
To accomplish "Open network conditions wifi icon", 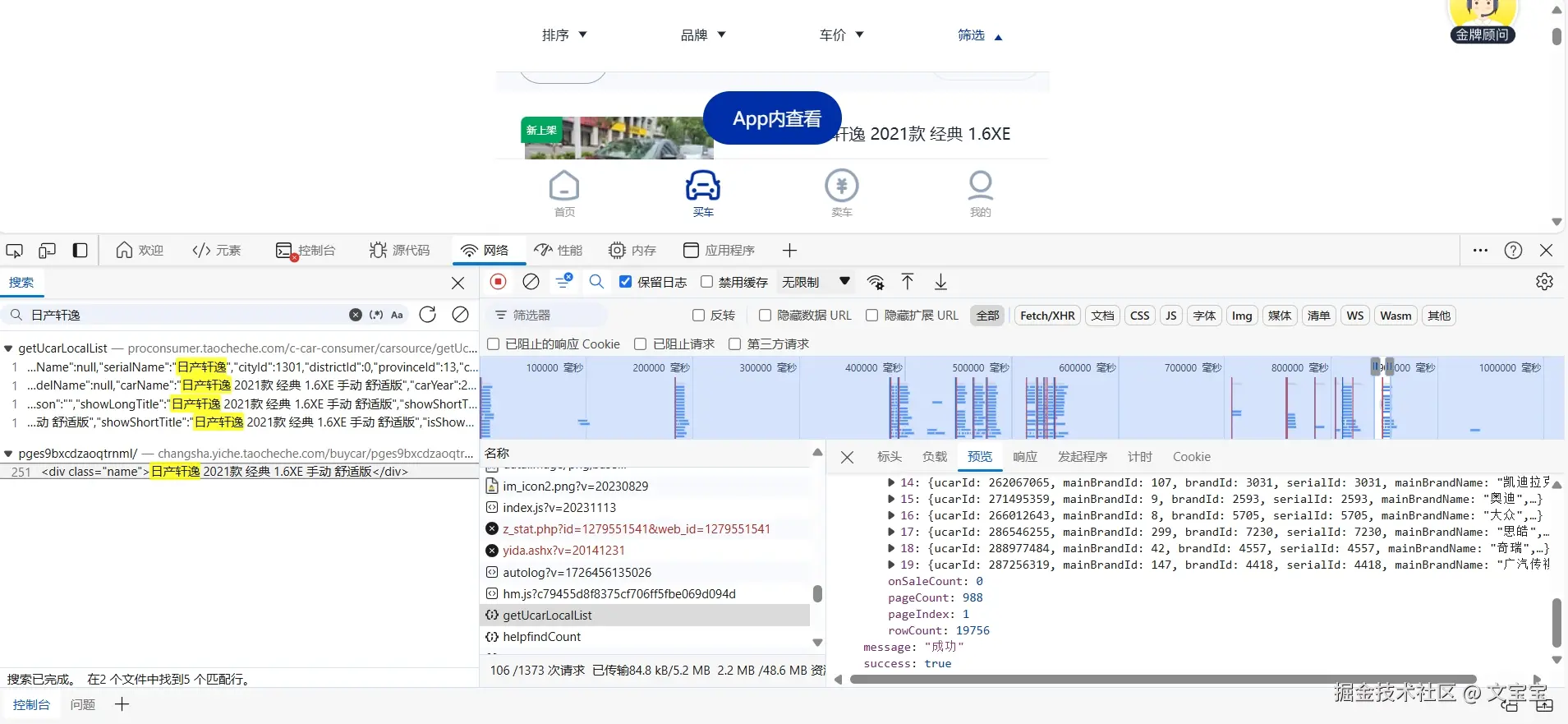I will [x=876, y=283].
